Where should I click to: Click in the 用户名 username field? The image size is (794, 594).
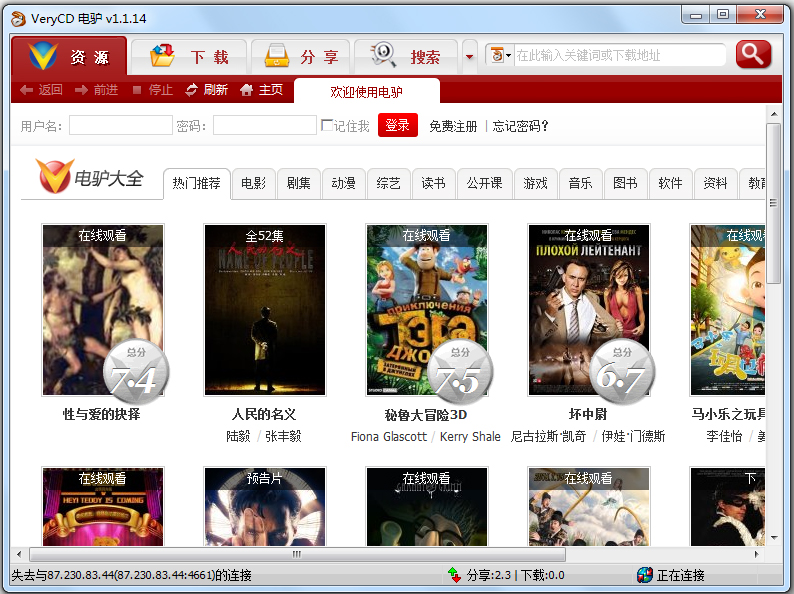pos(120,126)
